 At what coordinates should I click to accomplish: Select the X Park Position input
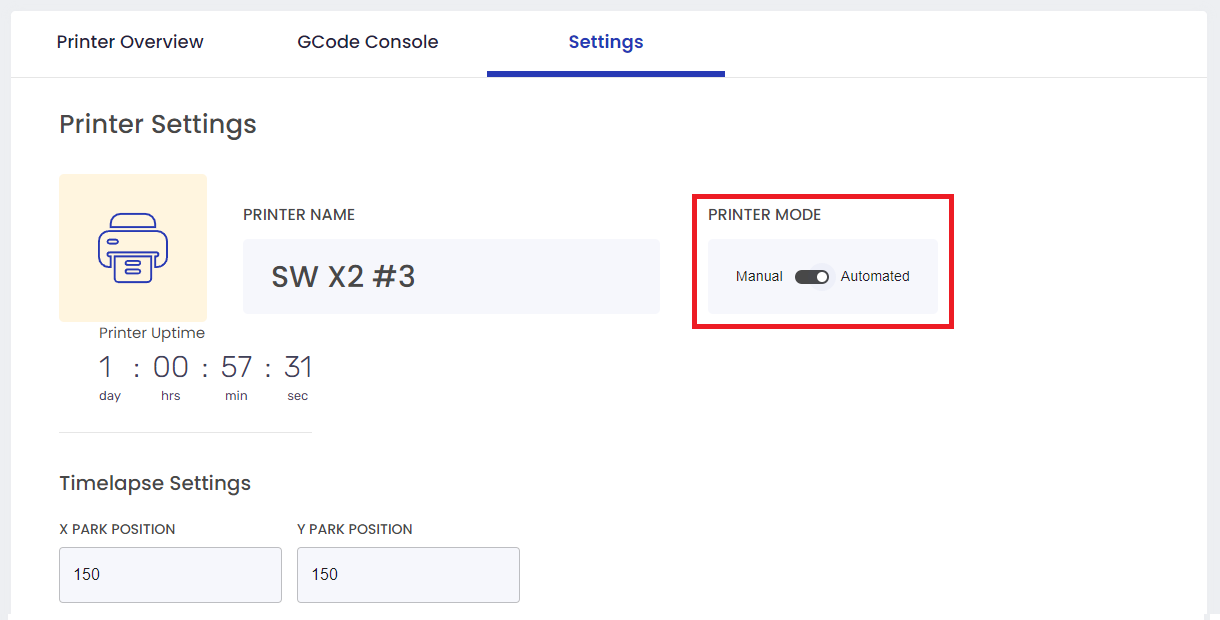(170, 575)
